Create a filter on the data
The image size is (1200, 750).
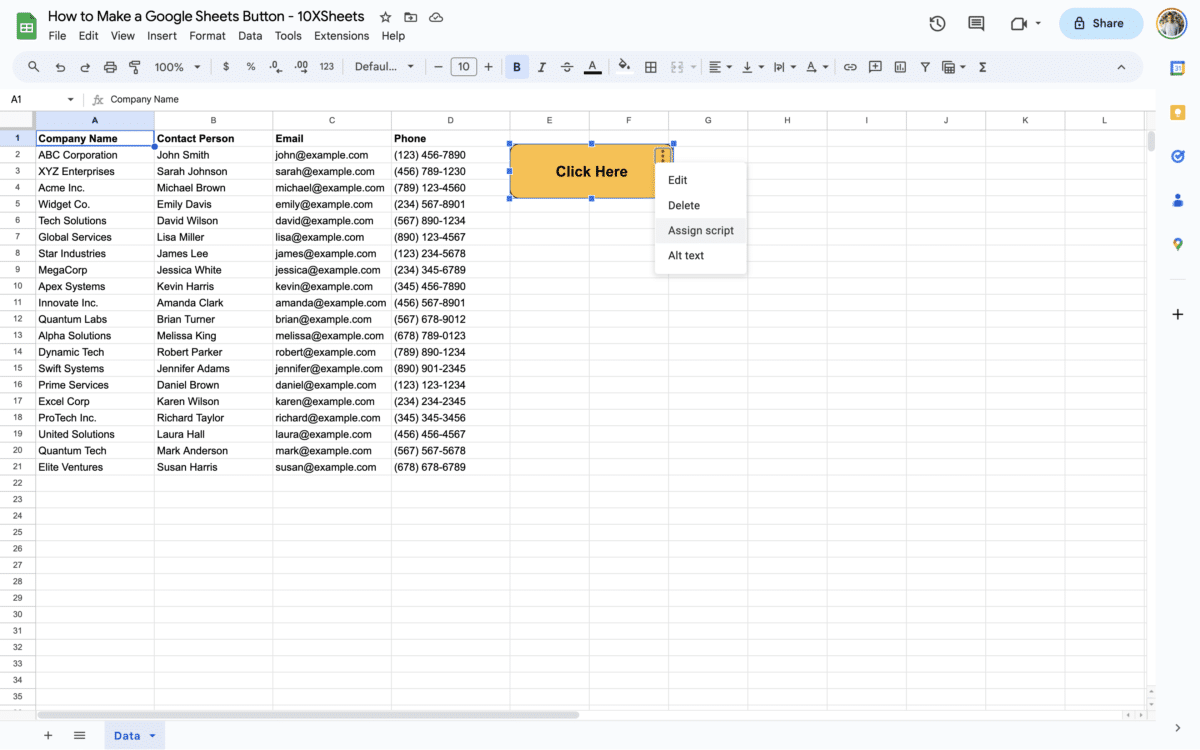coord(924,66)
